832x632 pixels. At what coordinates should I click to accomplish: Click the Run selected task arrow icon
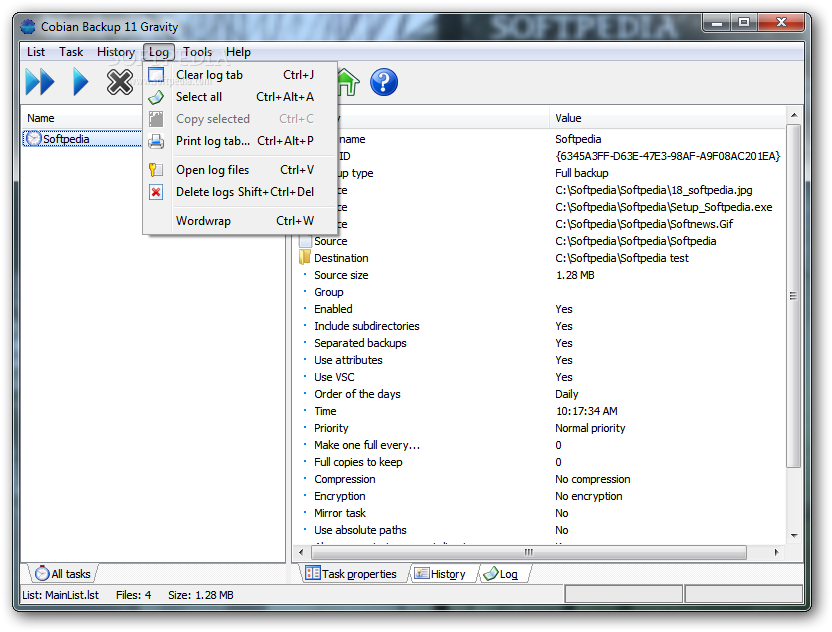(x=80, y=82)
